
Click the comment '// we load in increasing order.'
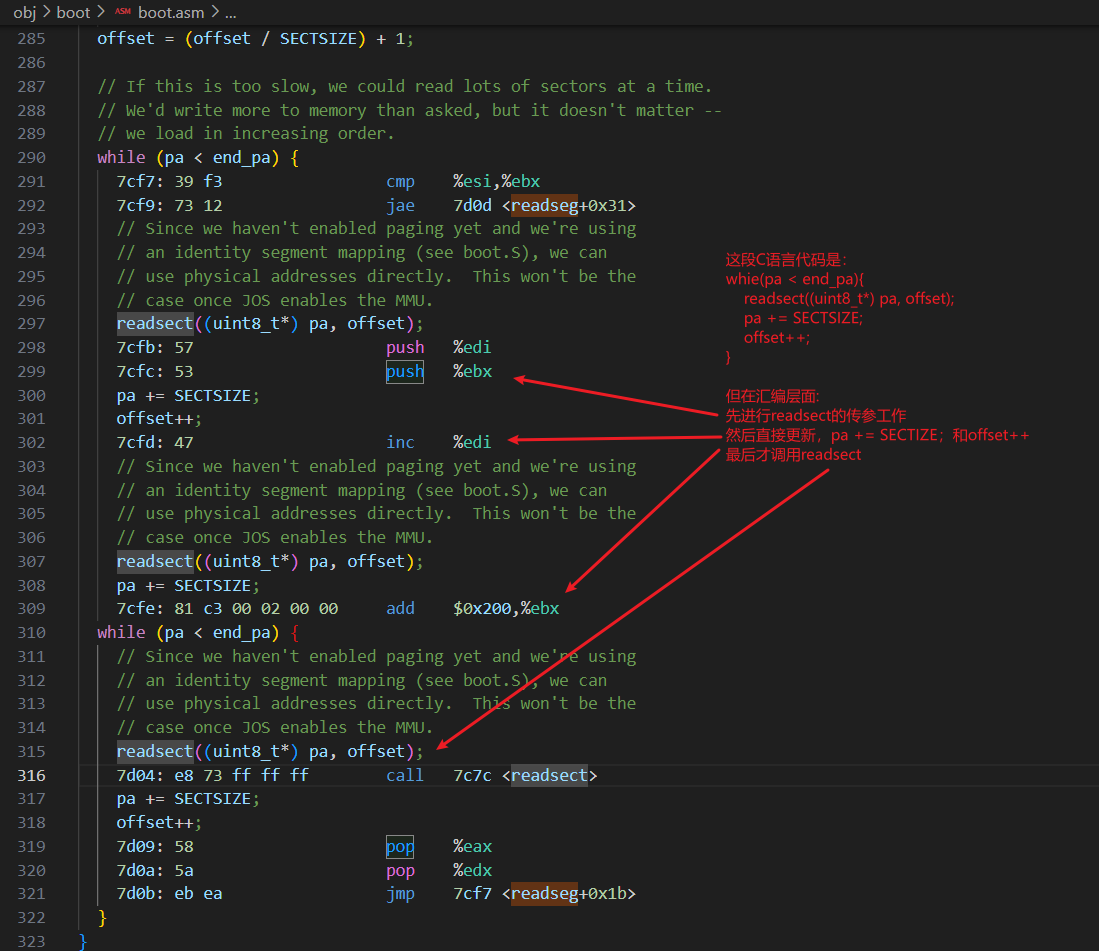pyautogui.click(x=246, y=133)
